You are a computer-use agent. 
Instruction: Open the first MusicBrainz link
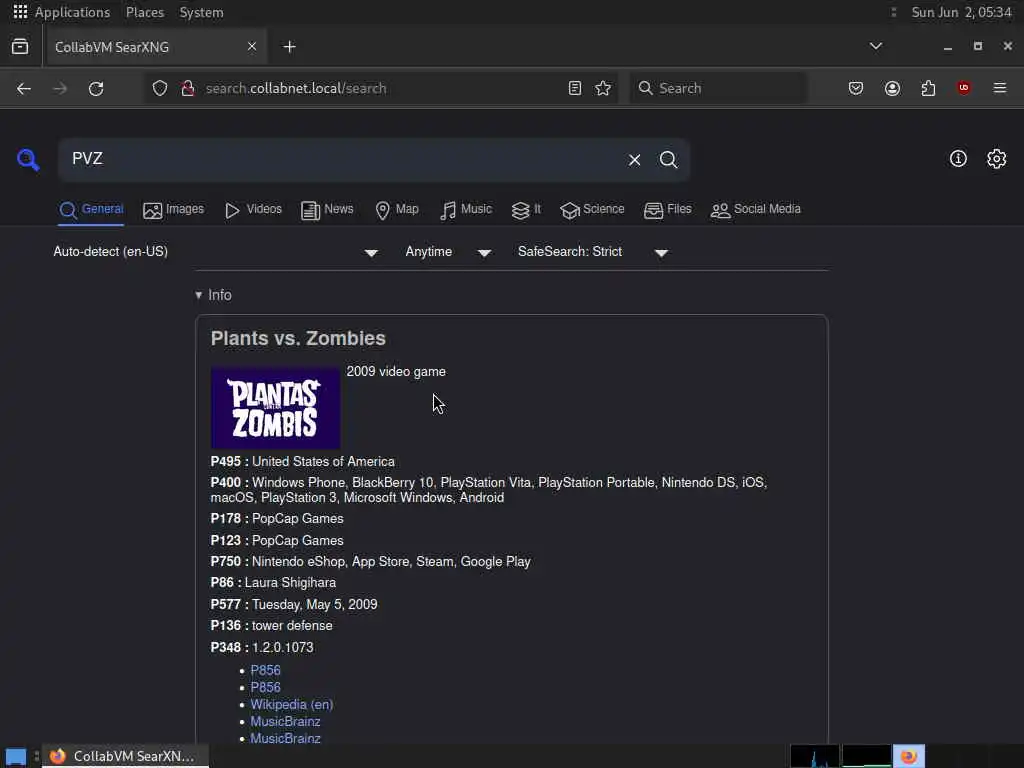(x=285, y=722)
